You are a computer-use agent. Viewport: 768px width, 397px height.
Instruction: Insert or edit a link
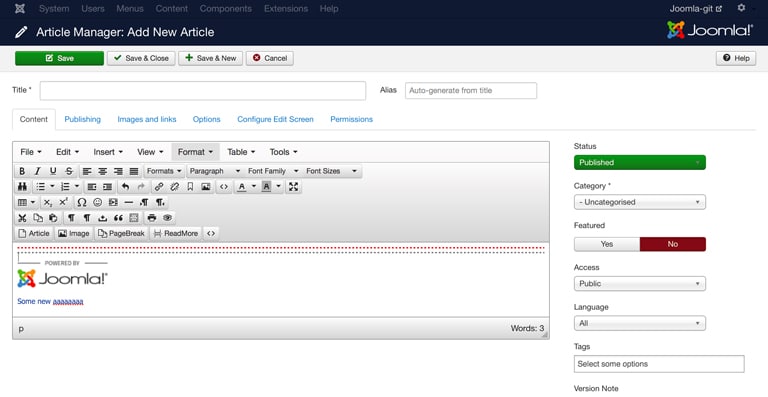159,187
